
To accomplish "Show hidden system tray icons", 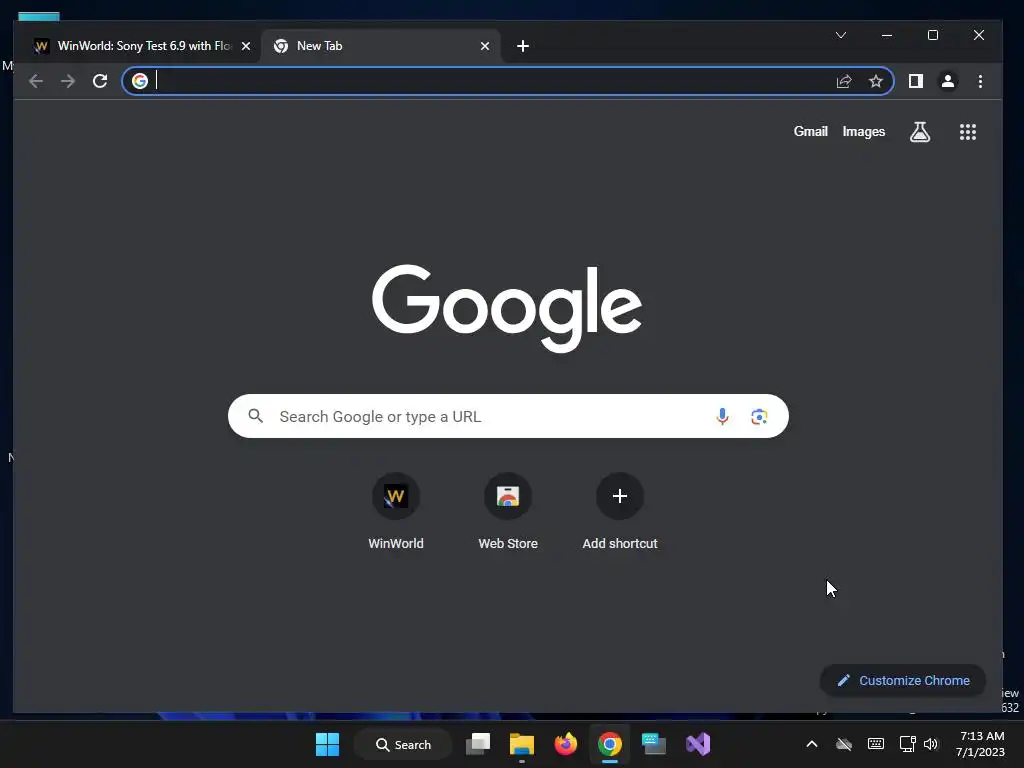I will click(x=812, y=744).
